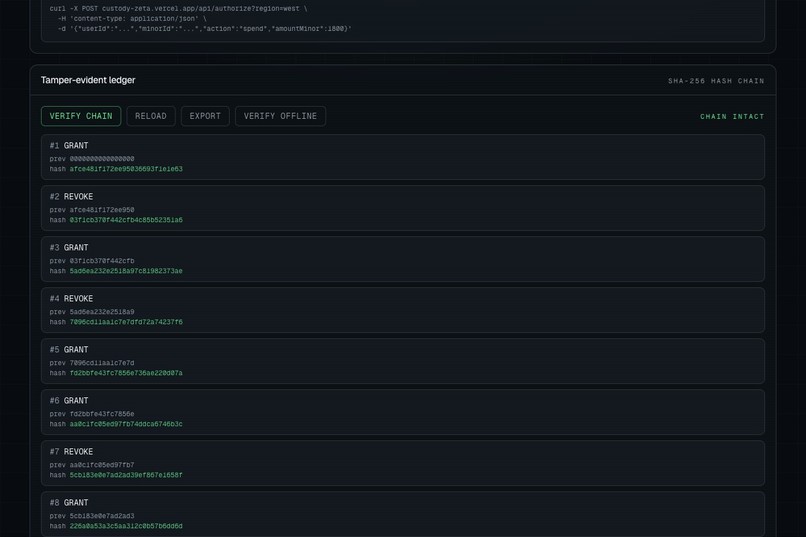Click the prev hash of entry #3 GRANT
Screen dimensions: 806x537
click(102, 261)
